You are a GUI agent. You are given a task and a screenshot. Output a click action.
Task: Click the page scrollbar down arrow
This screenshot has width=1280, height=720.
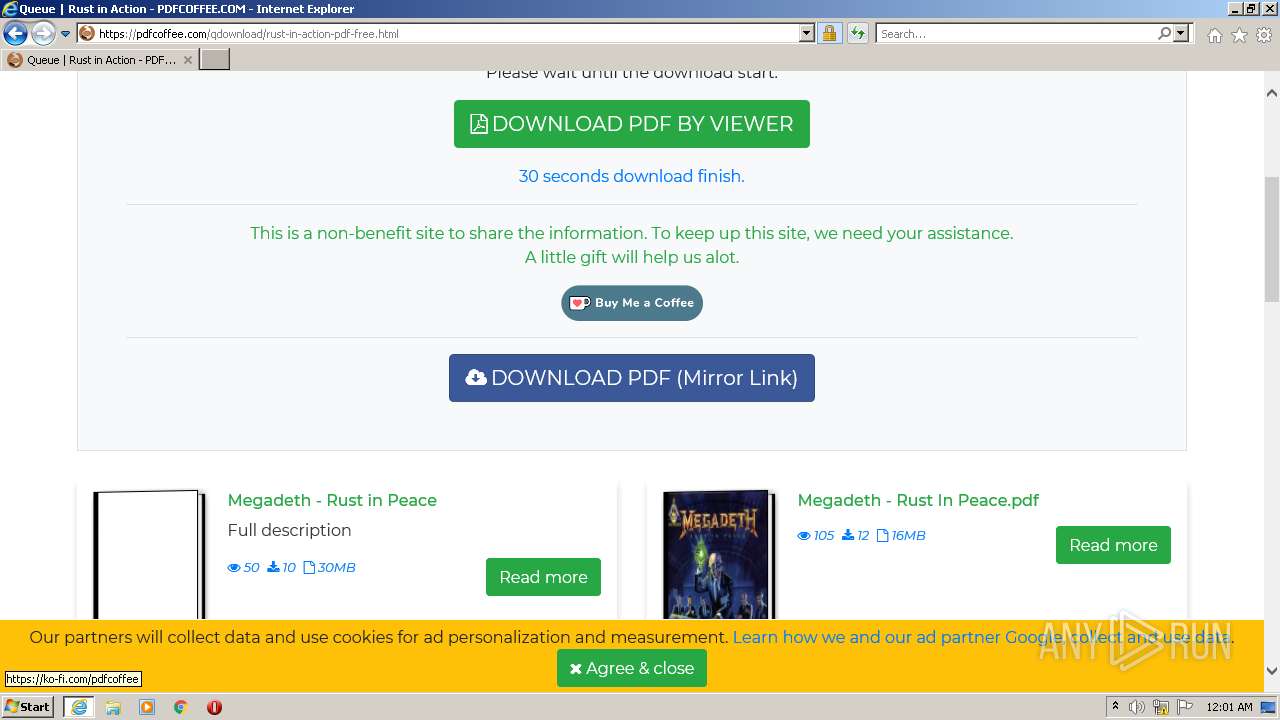(1272, 671)
